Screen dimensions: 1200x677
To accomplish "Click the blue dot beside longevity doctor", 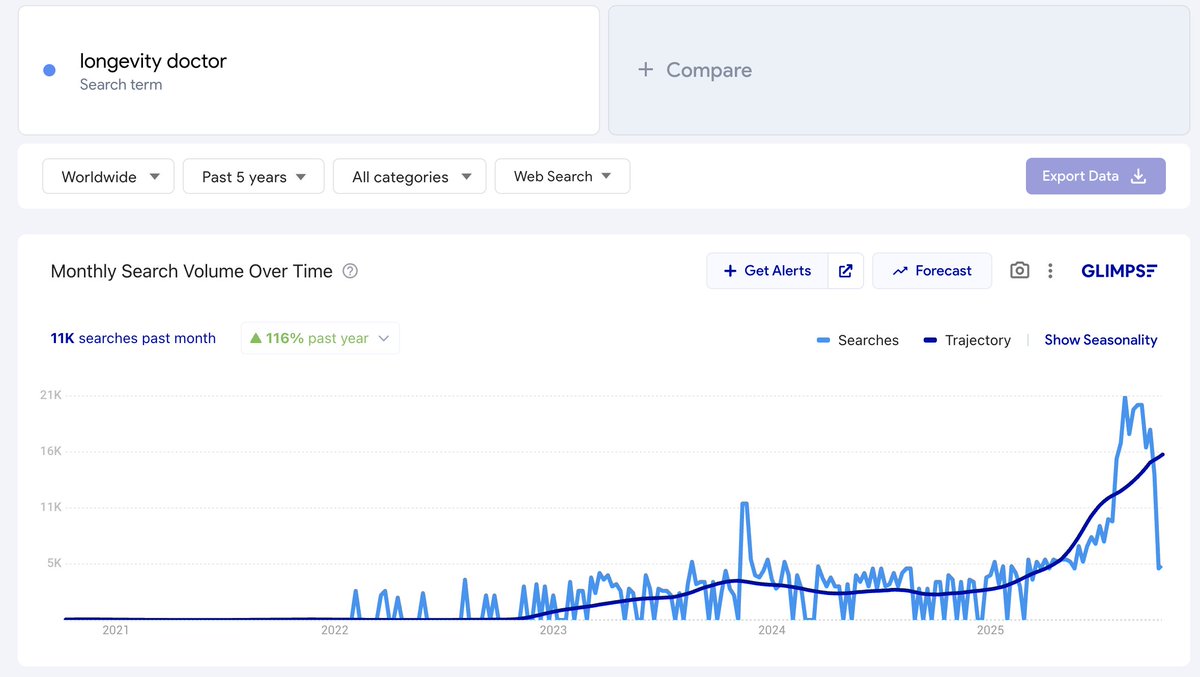I will point(49,70).
